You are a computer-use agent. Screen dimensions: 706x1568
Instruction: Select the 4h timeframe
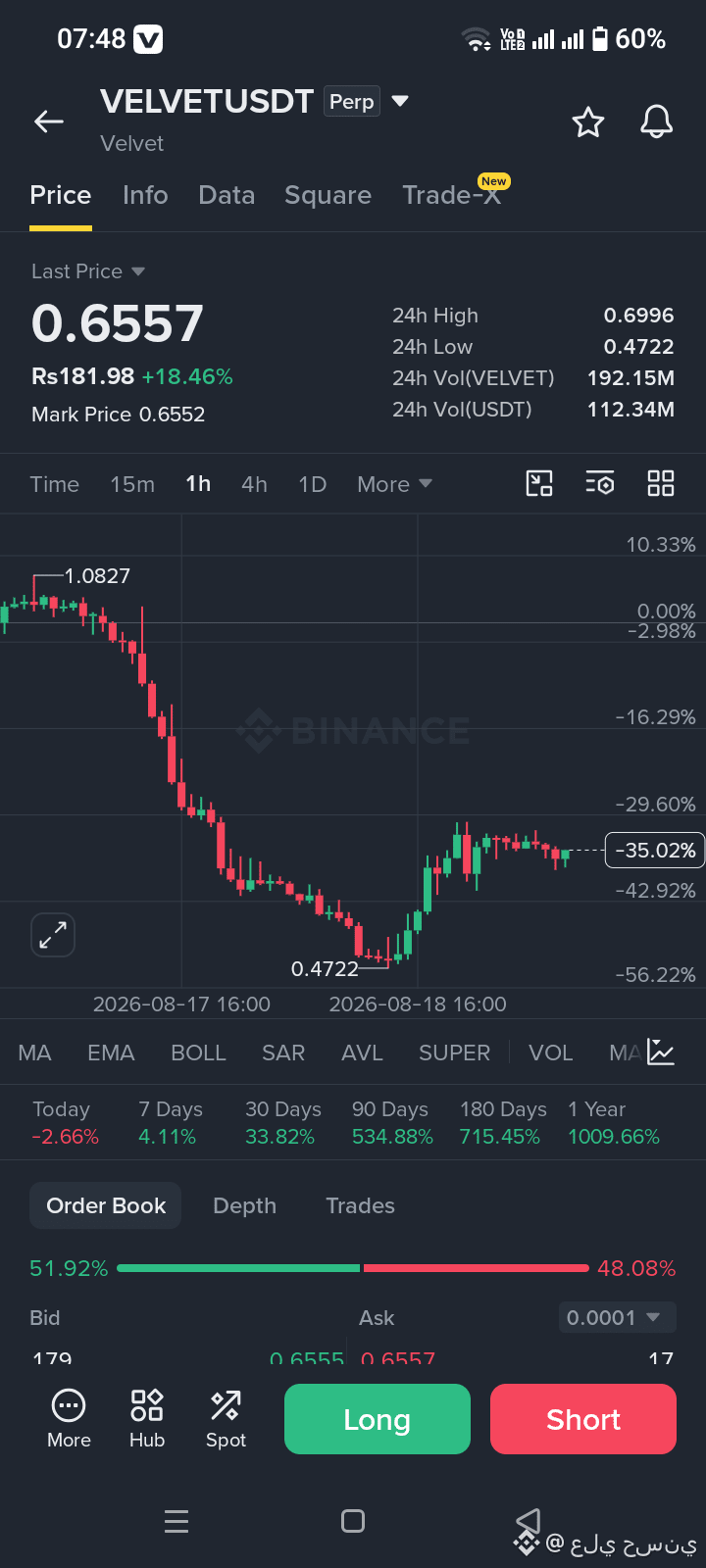click(254, 484)
